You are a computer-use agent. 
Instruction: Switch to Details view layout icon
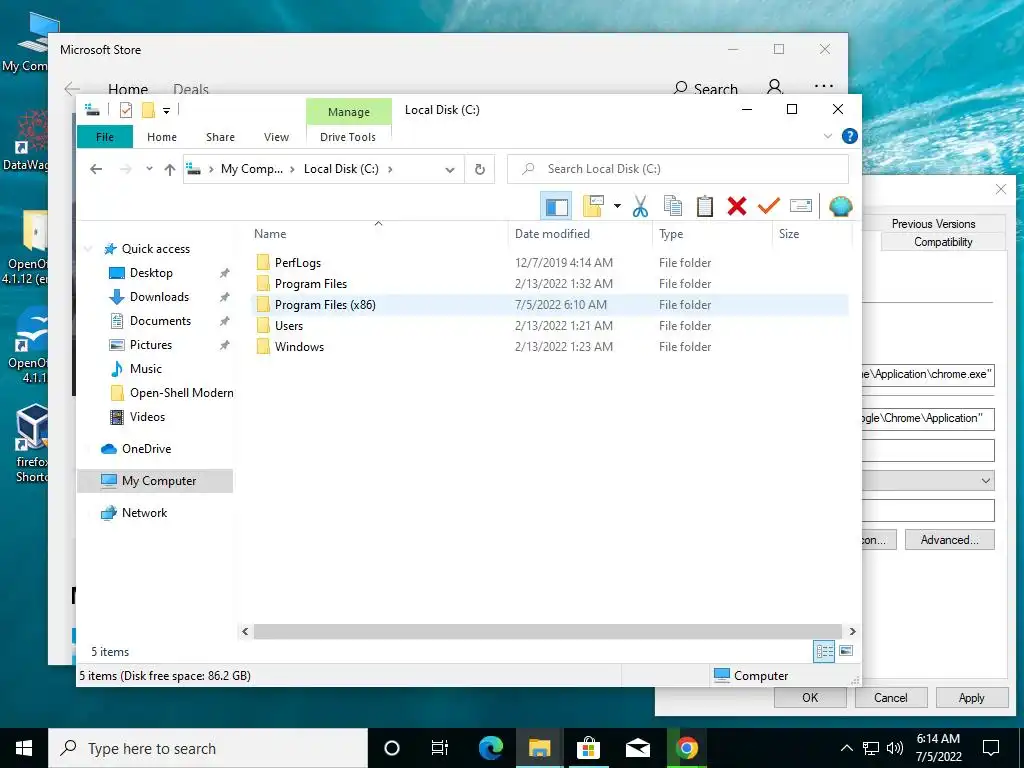pyautogui.click(x=824, y=651)
